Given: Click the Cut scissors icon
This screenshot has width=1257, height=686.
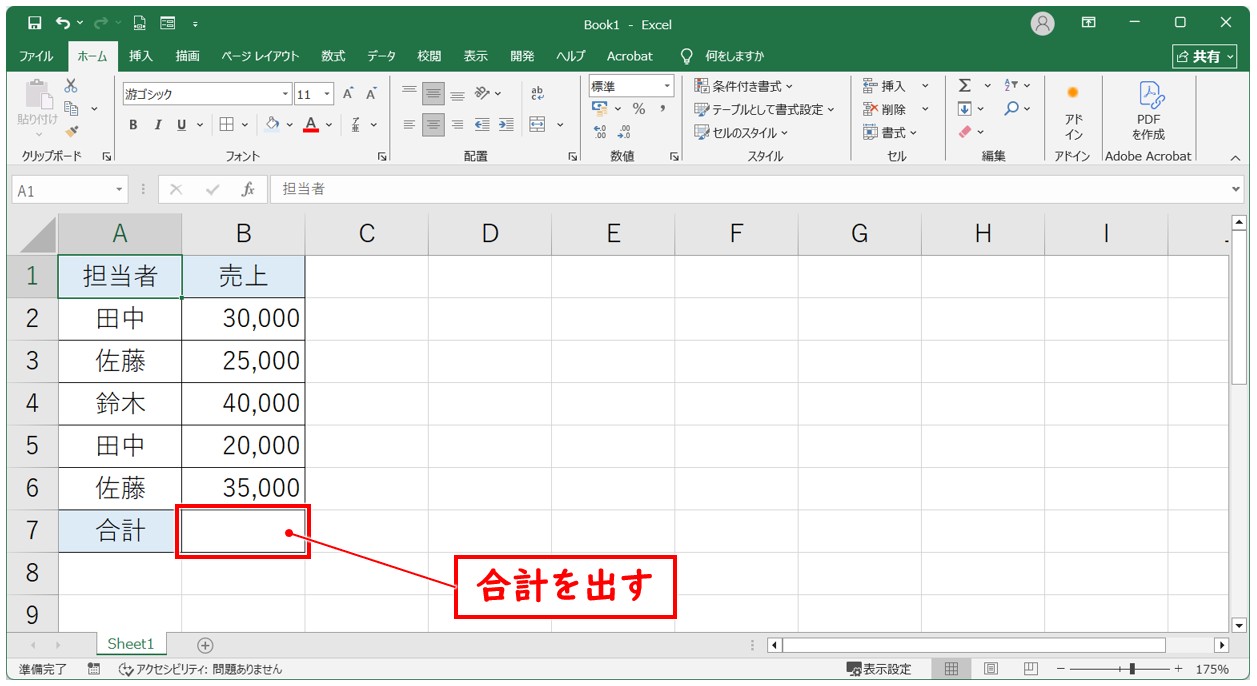Looking at the screenshot, I should [x=71, y=86].
